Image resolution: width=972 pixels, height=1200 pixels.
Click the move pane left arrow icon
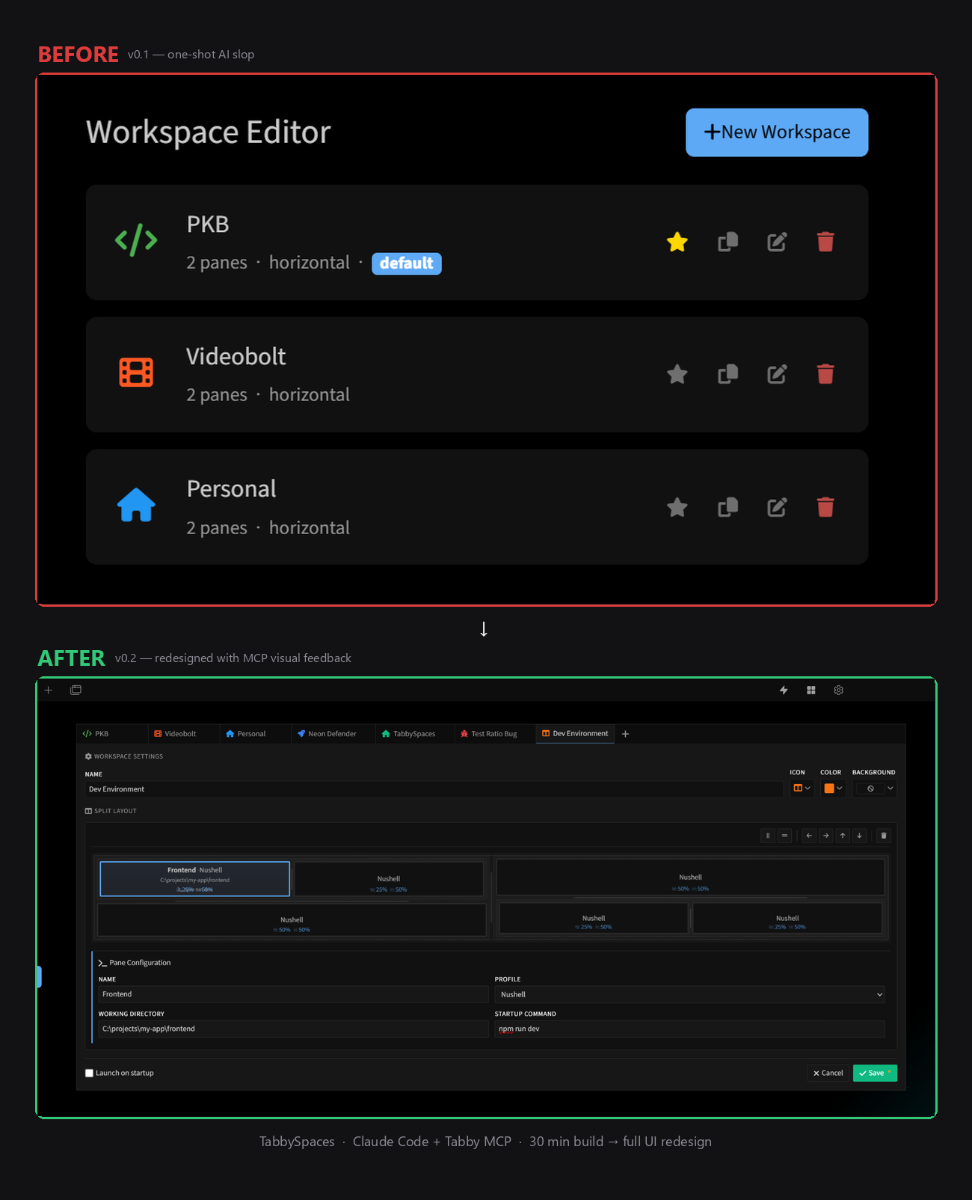809,835
